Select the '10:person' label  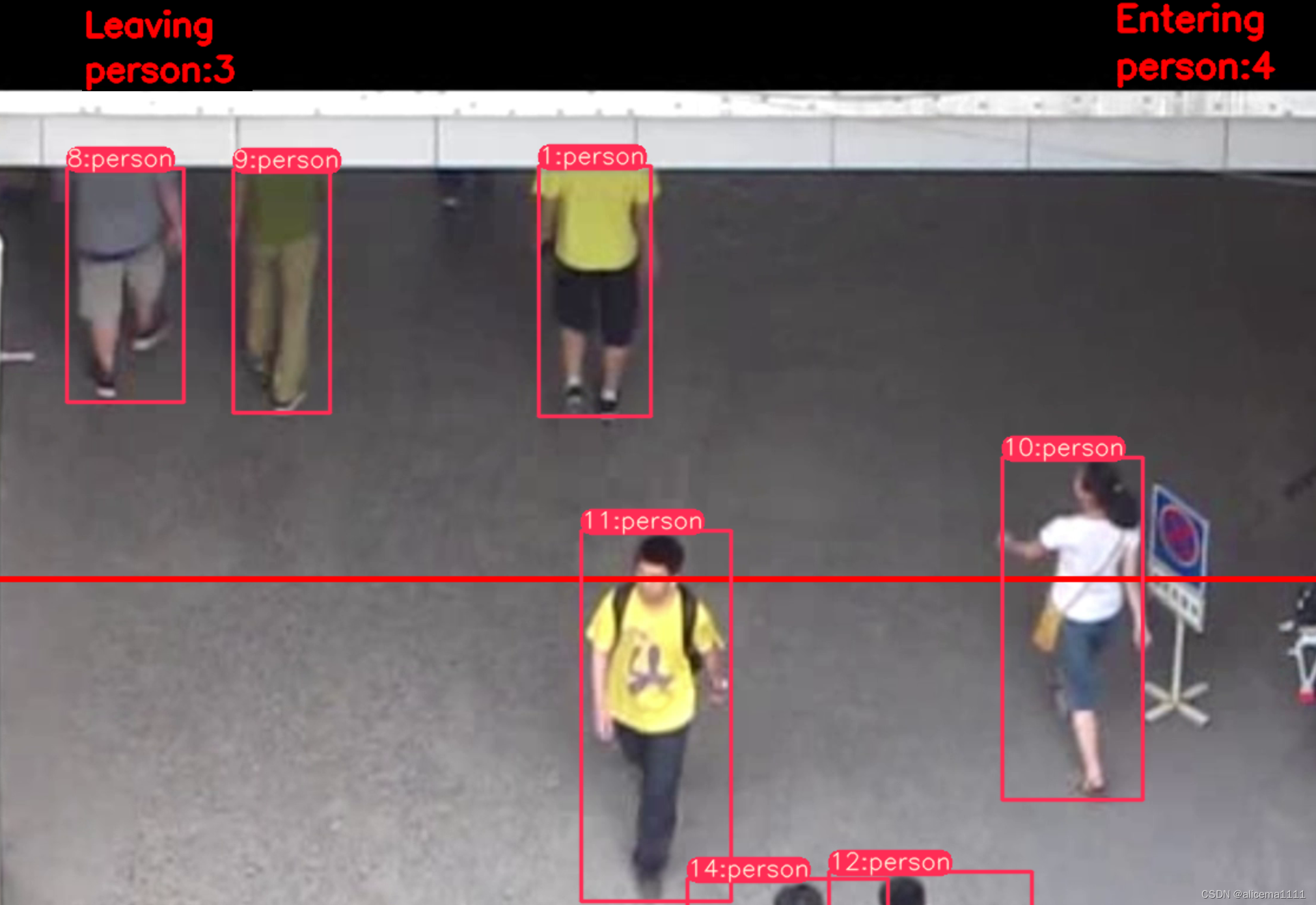[1063, 448]
